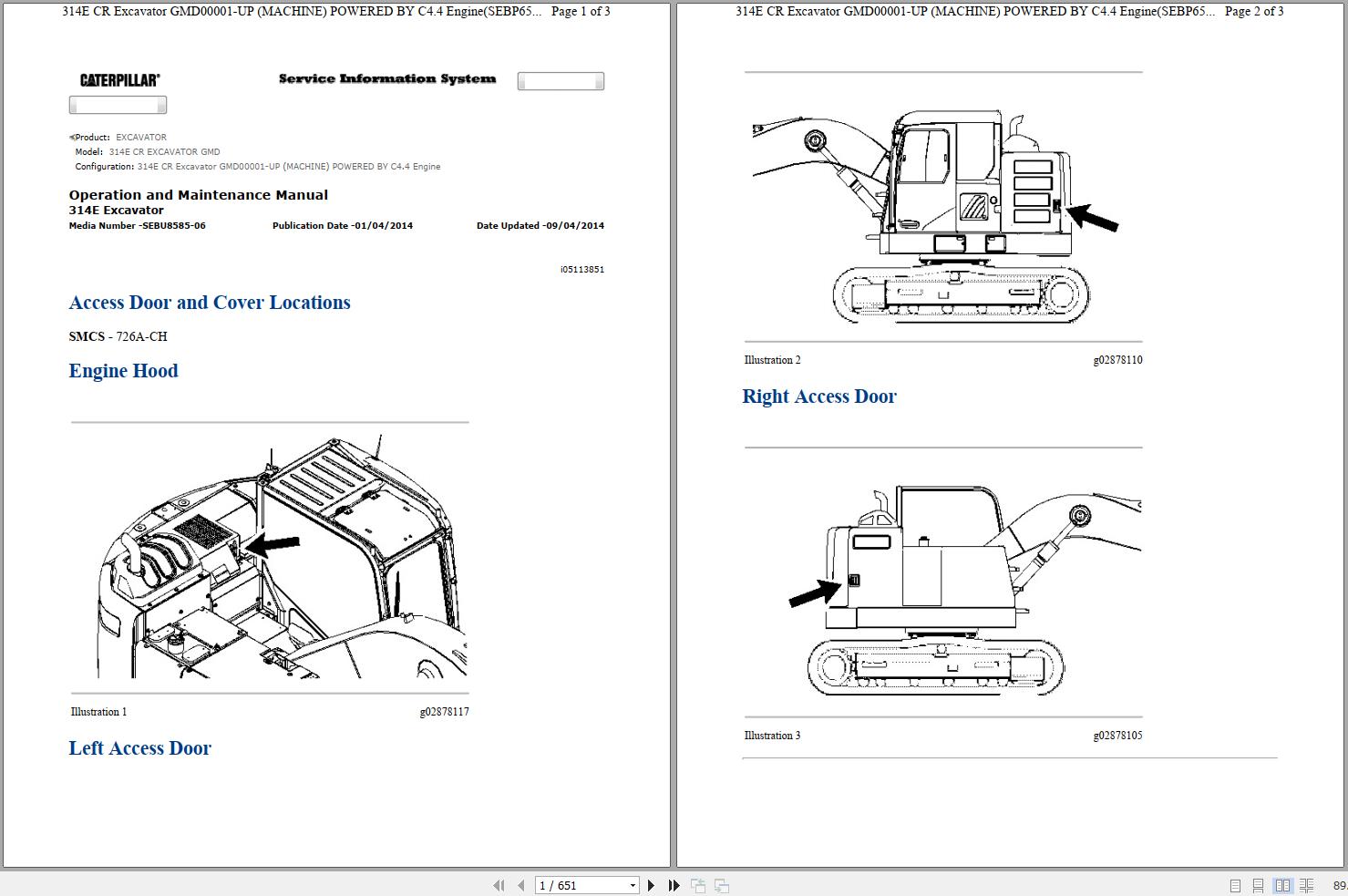The height and width of the screenshot is (896, 1348).
Task: Switch to single page layout
Action: tap(1236, 885)
